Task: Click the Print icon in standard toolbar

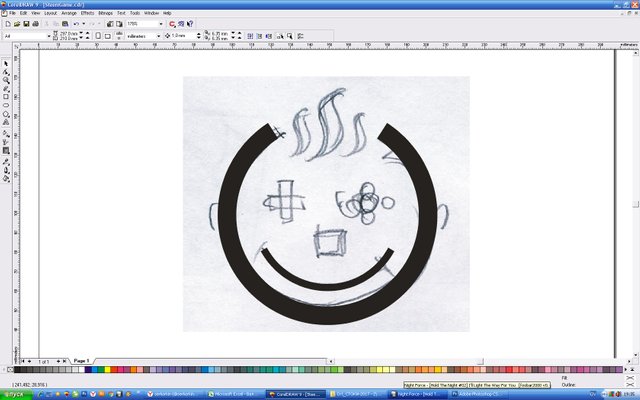Action: click(x=36, y=24)
